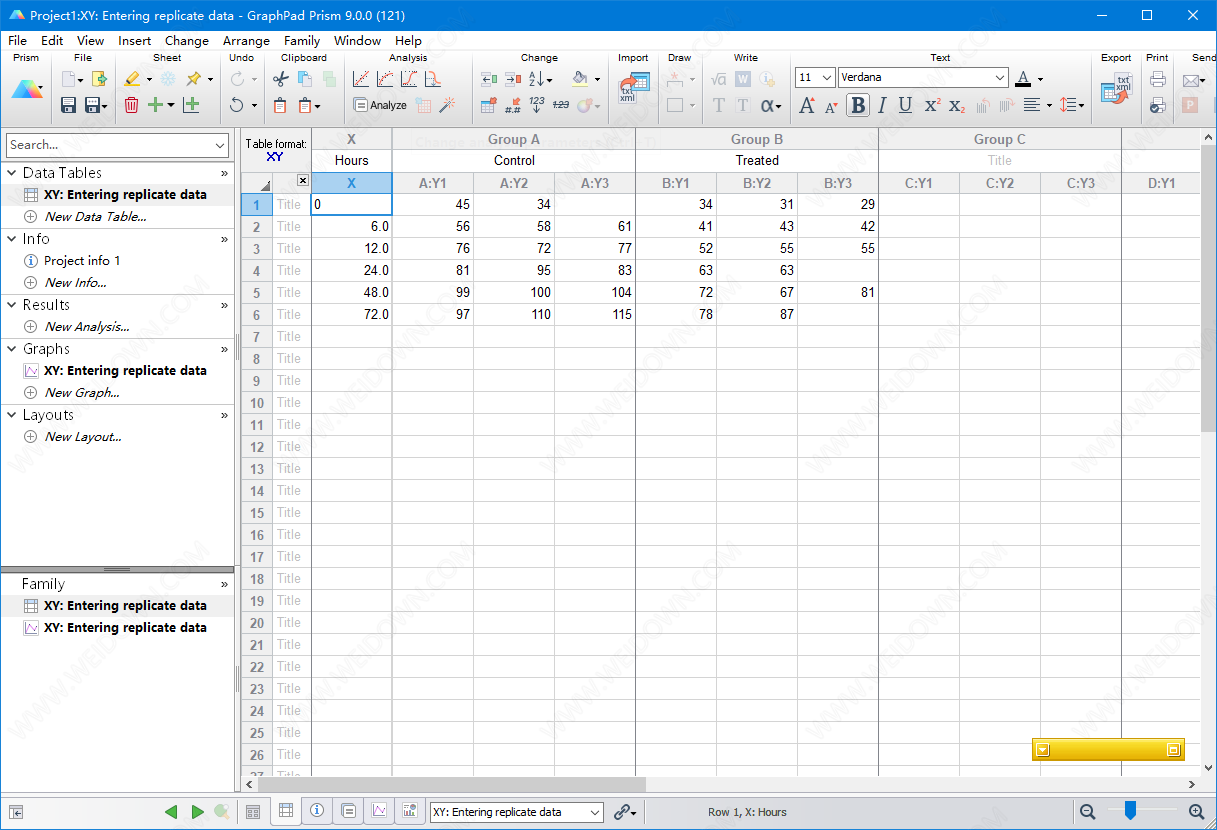Click the Print printer icon
Viewport: 1217px width, 830px height.
pyautogui.click(x=1158, y=79)
